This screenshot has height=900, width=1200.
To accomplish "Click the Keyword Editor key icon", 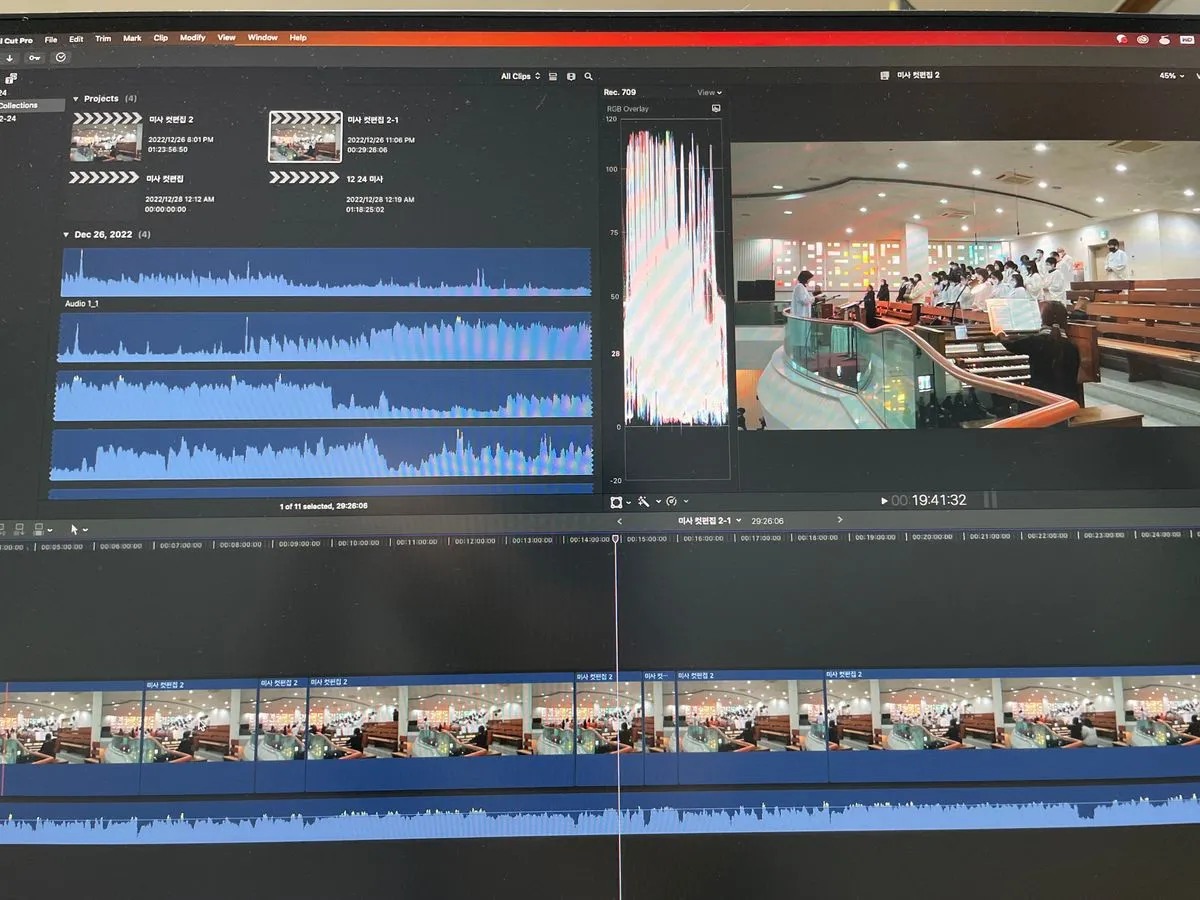I will (35, 57).
